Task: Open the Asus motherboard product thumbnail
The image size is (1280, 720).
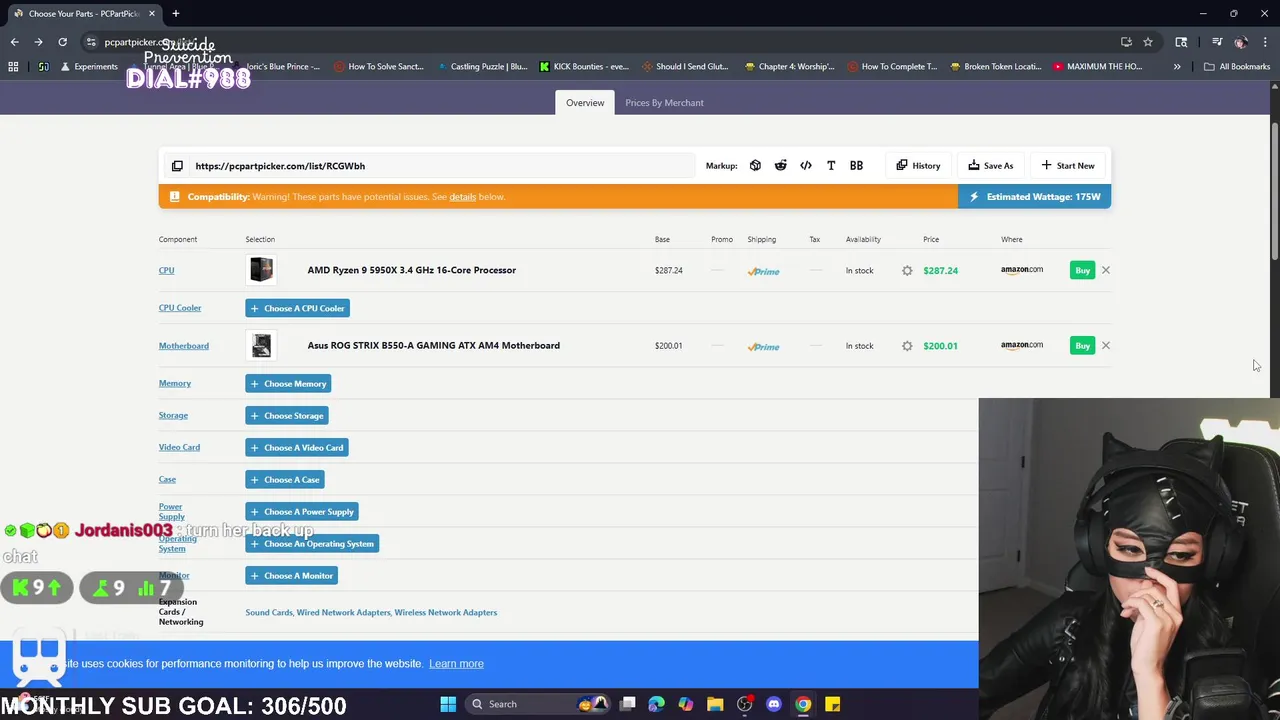Action: (x=261, y=345)
